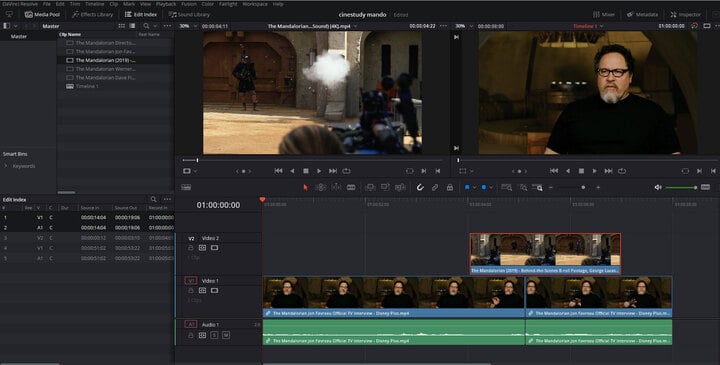Click the timeline timecode 01:00:00:00 field
720x365 pixels.
coord(218,205)
